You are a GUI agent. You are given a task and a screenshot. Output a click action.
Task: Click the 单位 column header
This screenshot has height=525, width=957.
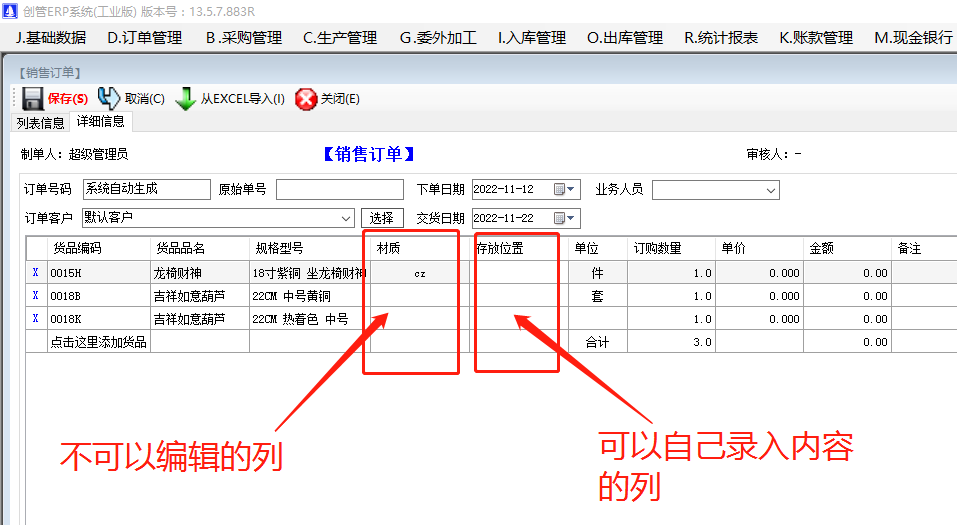pyautogui.click(x=598, y=248)
